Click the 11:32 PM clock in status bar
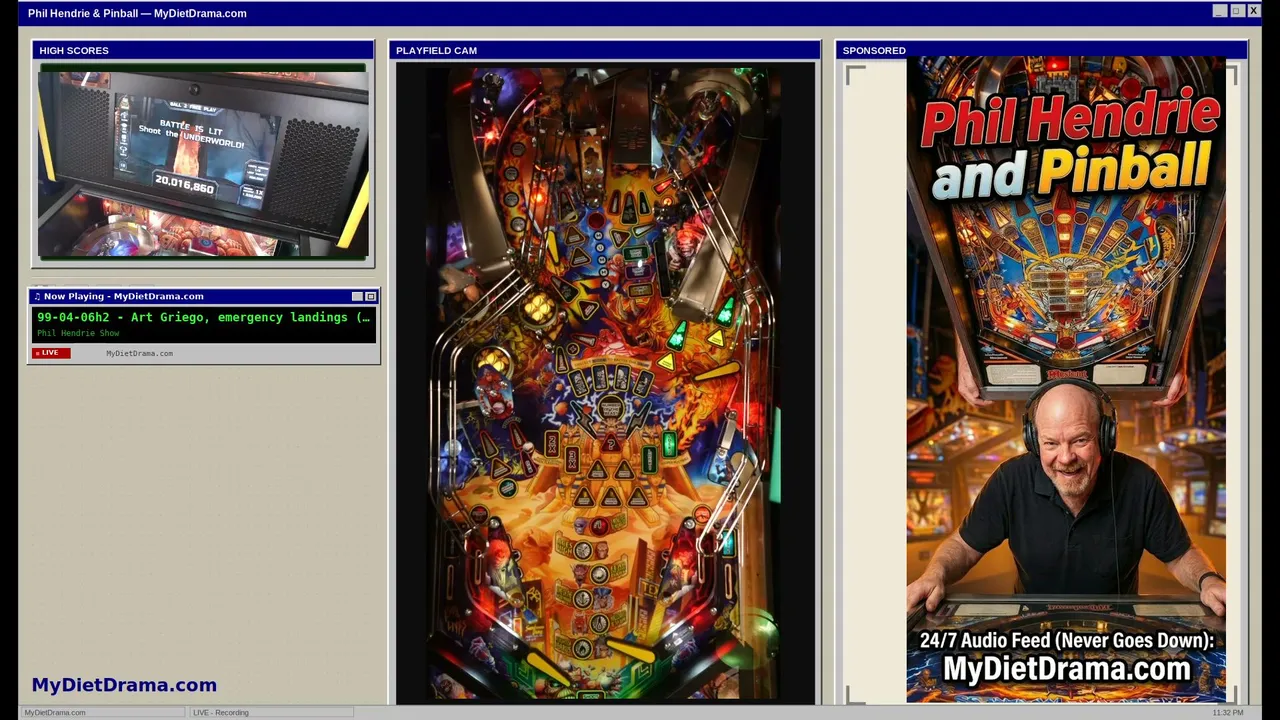This screenshot has height=720, width=1280. (1228, 712)
